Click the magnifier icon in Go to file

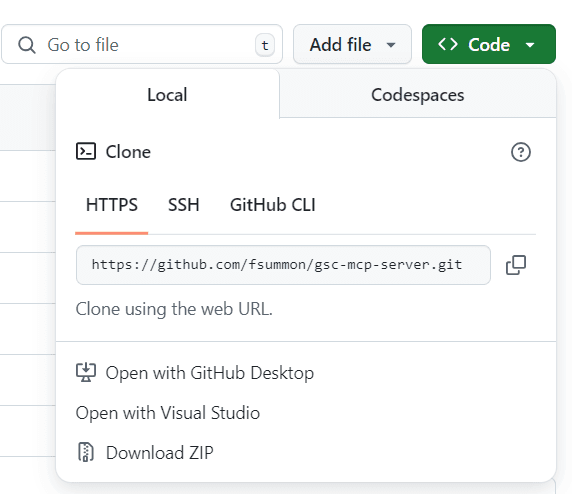(x=27, y=45)
